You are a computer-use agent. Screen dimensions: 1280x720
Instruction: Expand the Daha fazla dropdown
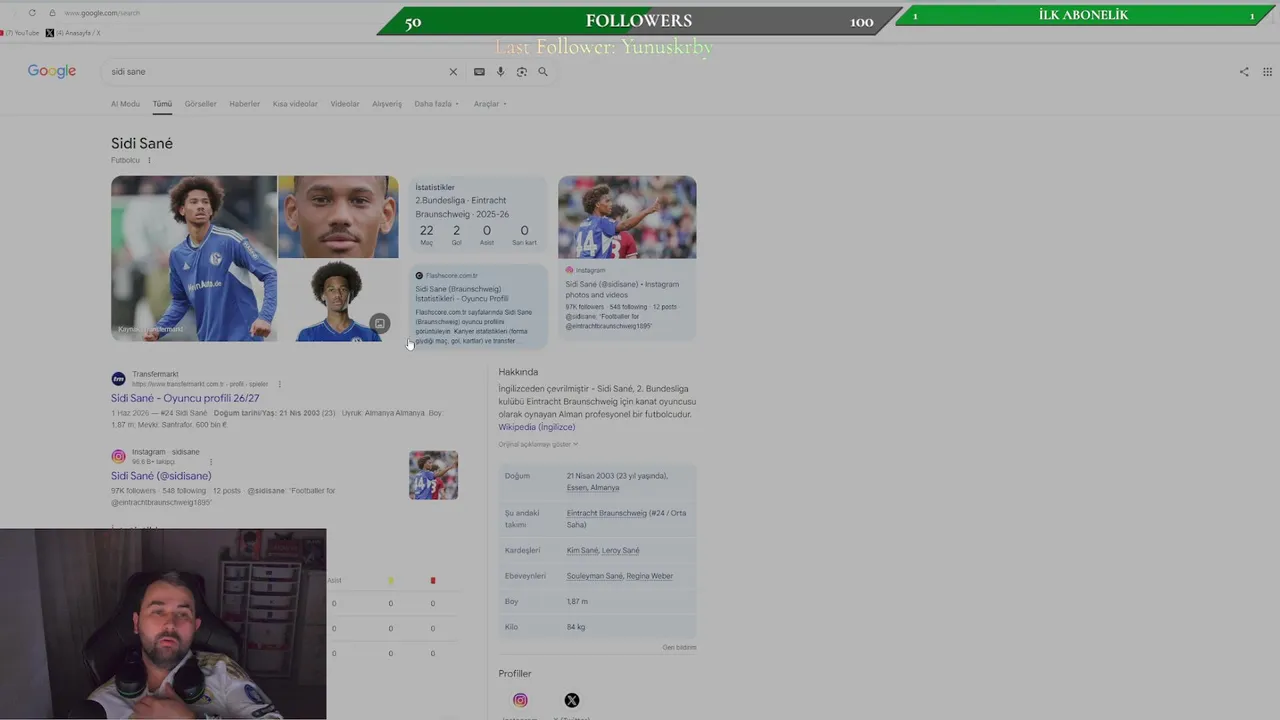click(436, 104)
